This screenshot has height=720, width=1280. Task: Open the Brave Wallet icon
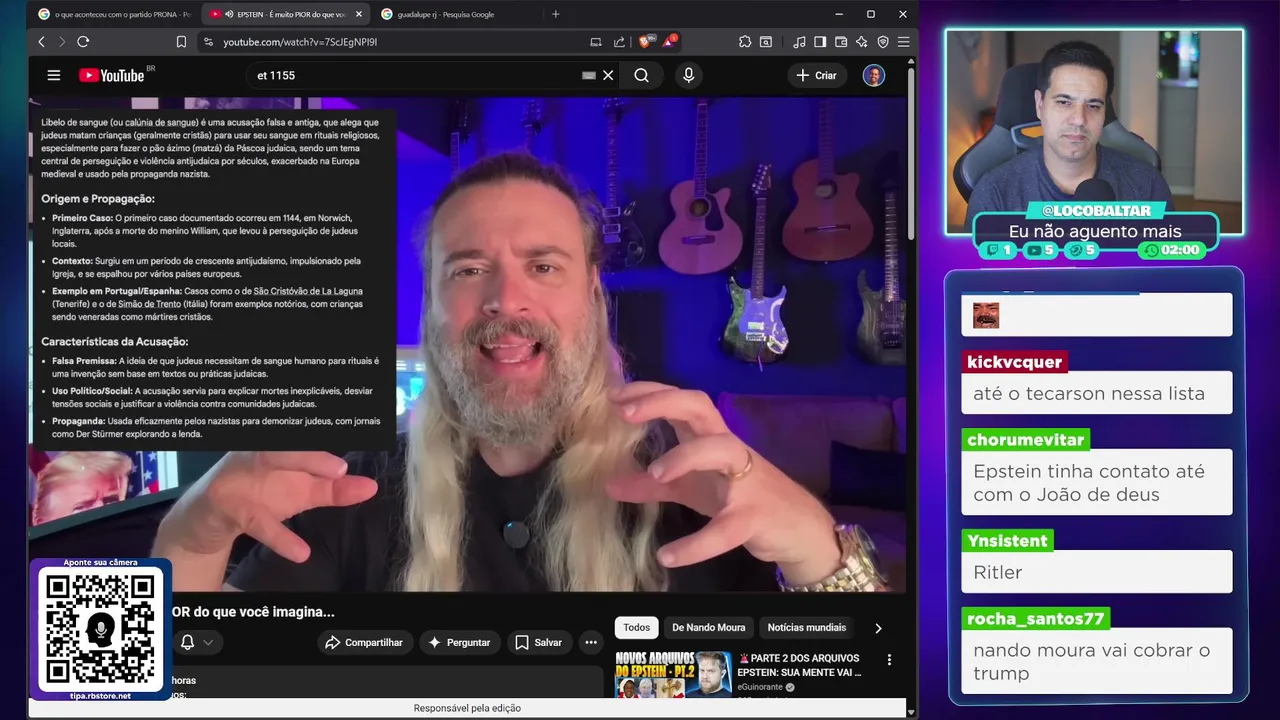pos(841,42)
